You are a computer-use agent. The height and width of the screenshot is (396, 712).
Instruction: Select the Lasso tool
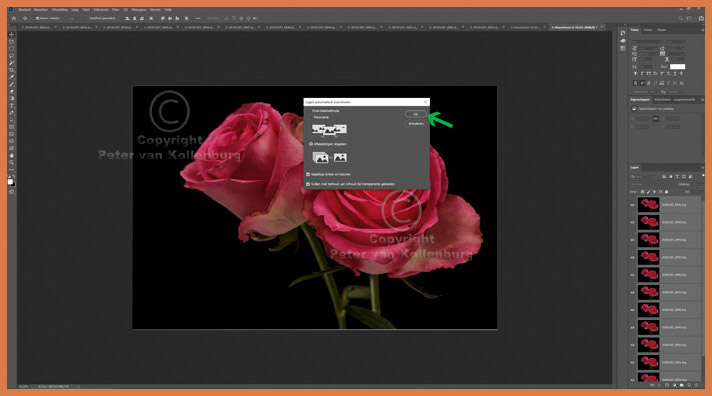[x=11, y=55]
